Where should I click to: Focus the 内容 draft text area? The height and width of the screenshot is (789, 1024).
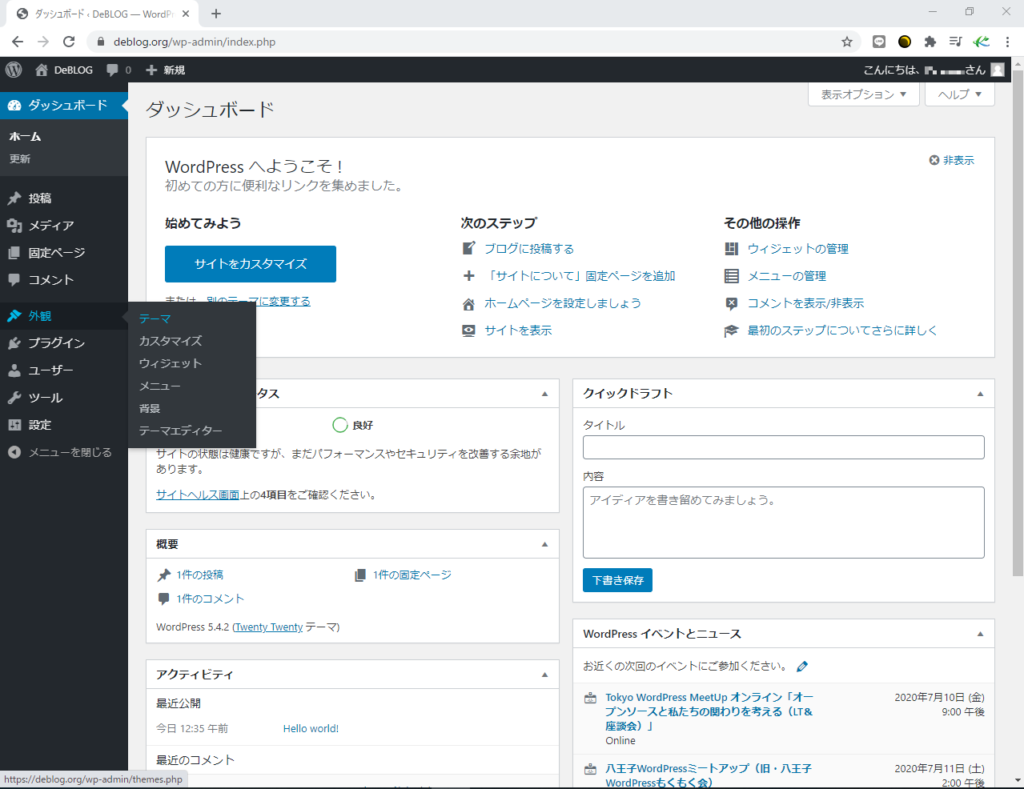(x=784, y=523)
